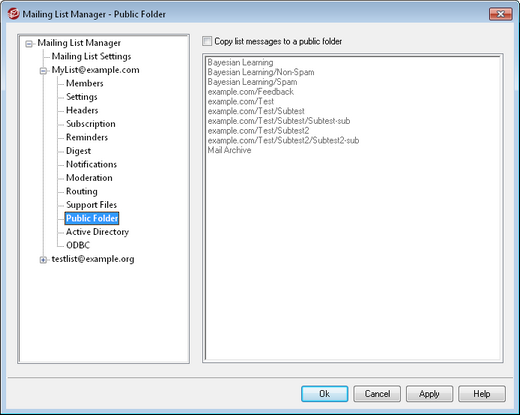Collapse the Mailing List Manager root node
Screen dimensions: 520x415
[29, 44]
